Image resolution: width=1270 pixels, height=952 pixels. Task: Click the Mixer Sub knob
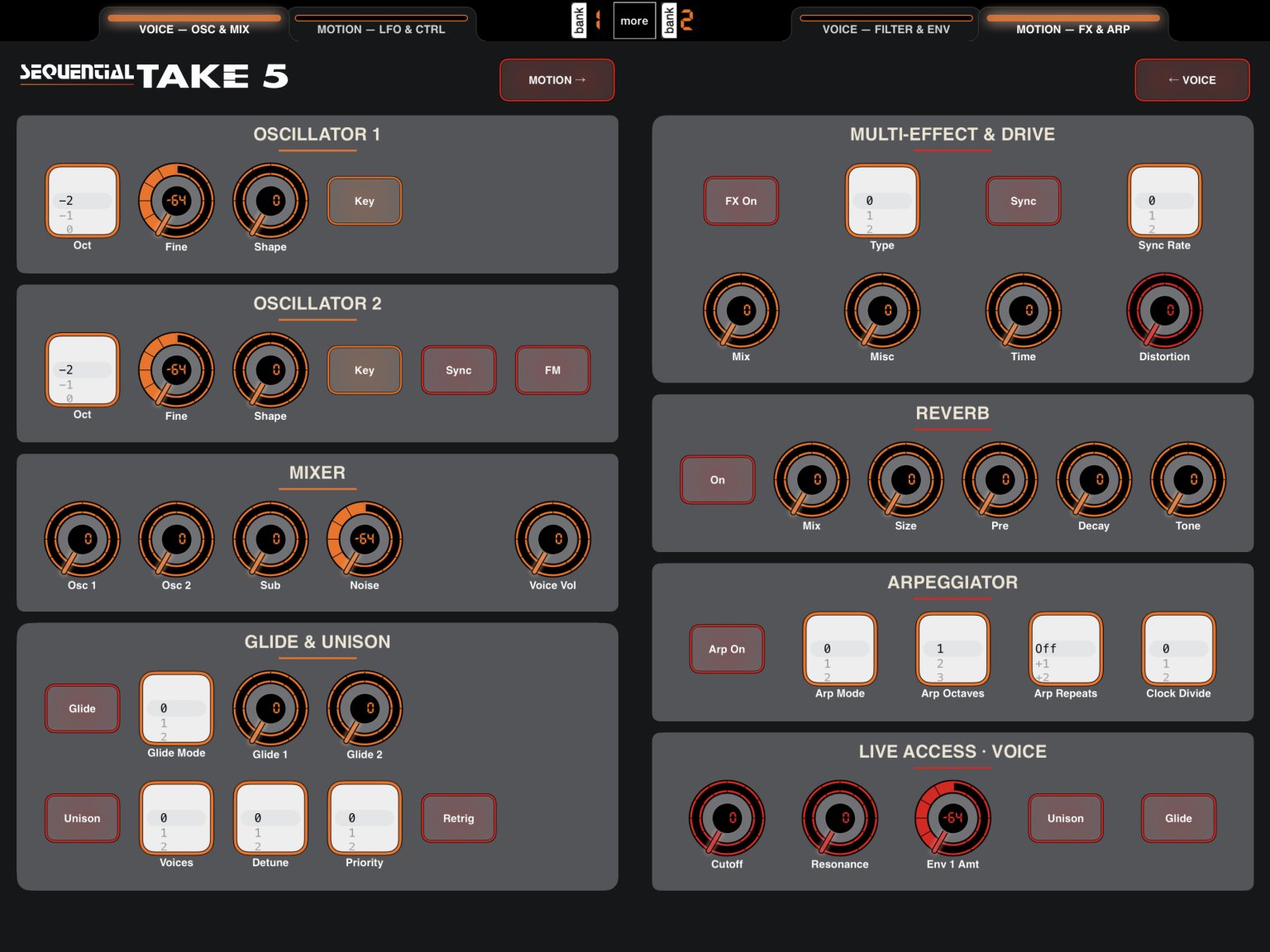click(270, 540)
